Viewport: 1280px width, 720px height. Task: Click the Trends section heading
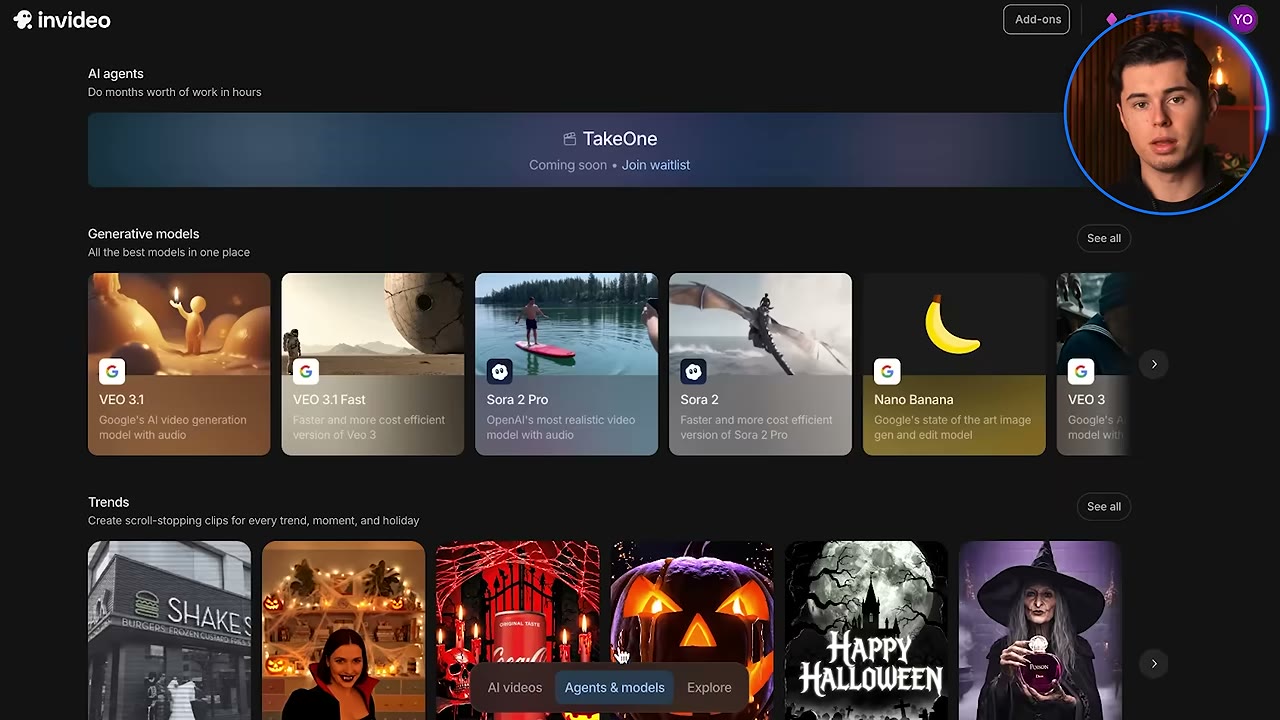coord(108,502)
